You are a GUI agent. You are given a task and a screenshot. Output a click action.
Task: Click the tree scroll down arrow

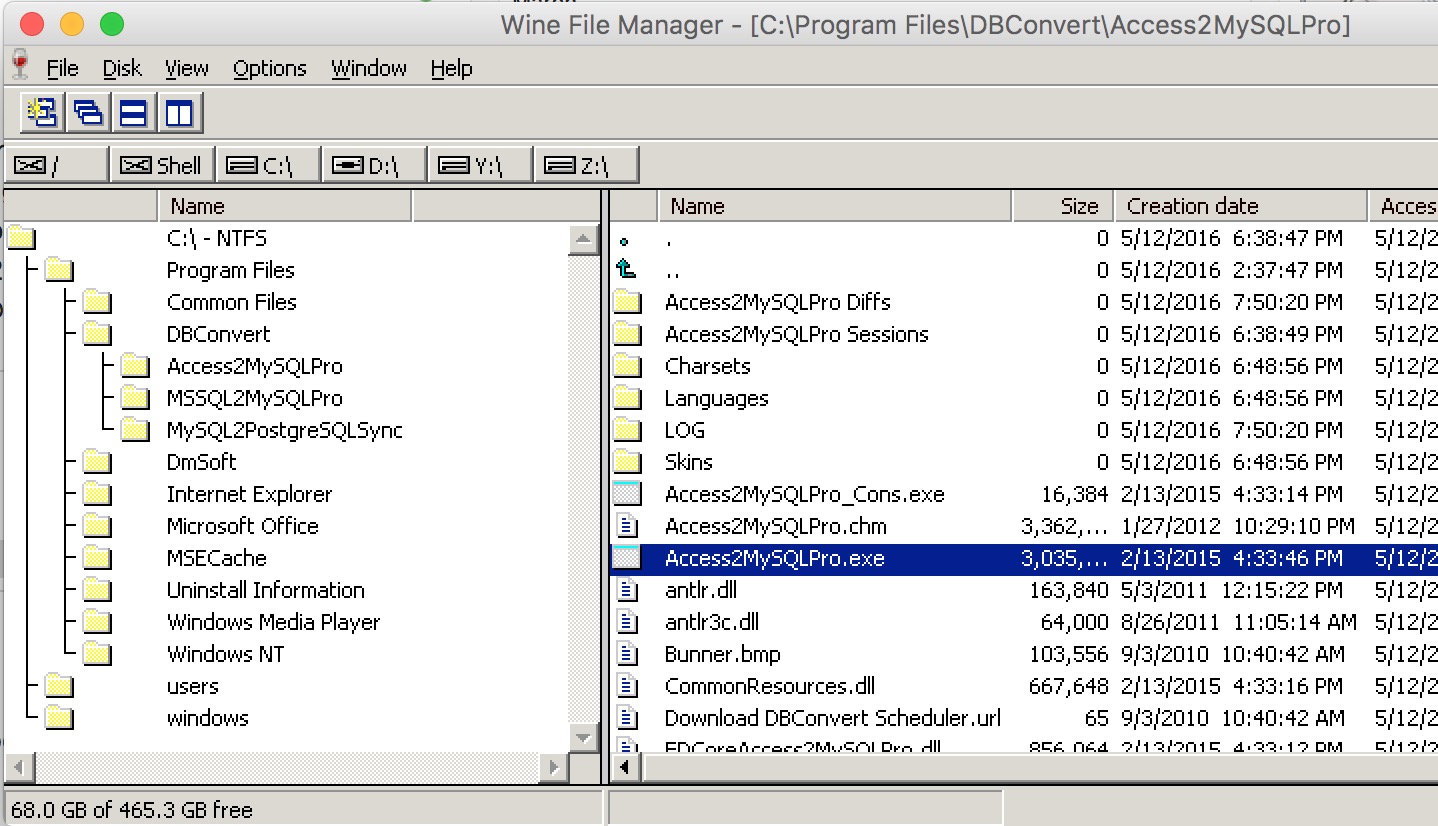click(x=583, y=738)
